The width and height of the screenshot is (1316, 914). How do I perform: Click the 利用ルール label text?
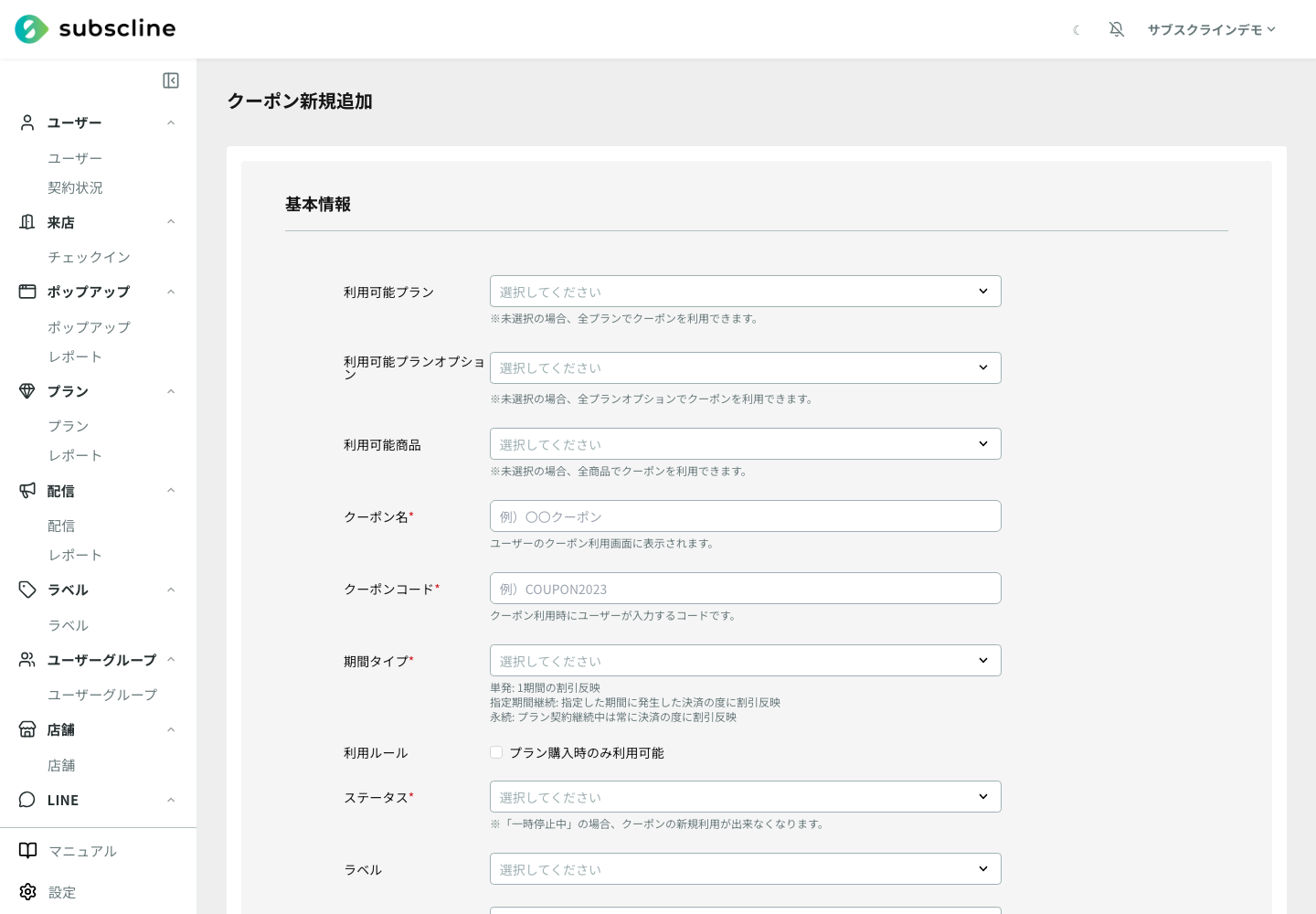[x=376, y=753]
